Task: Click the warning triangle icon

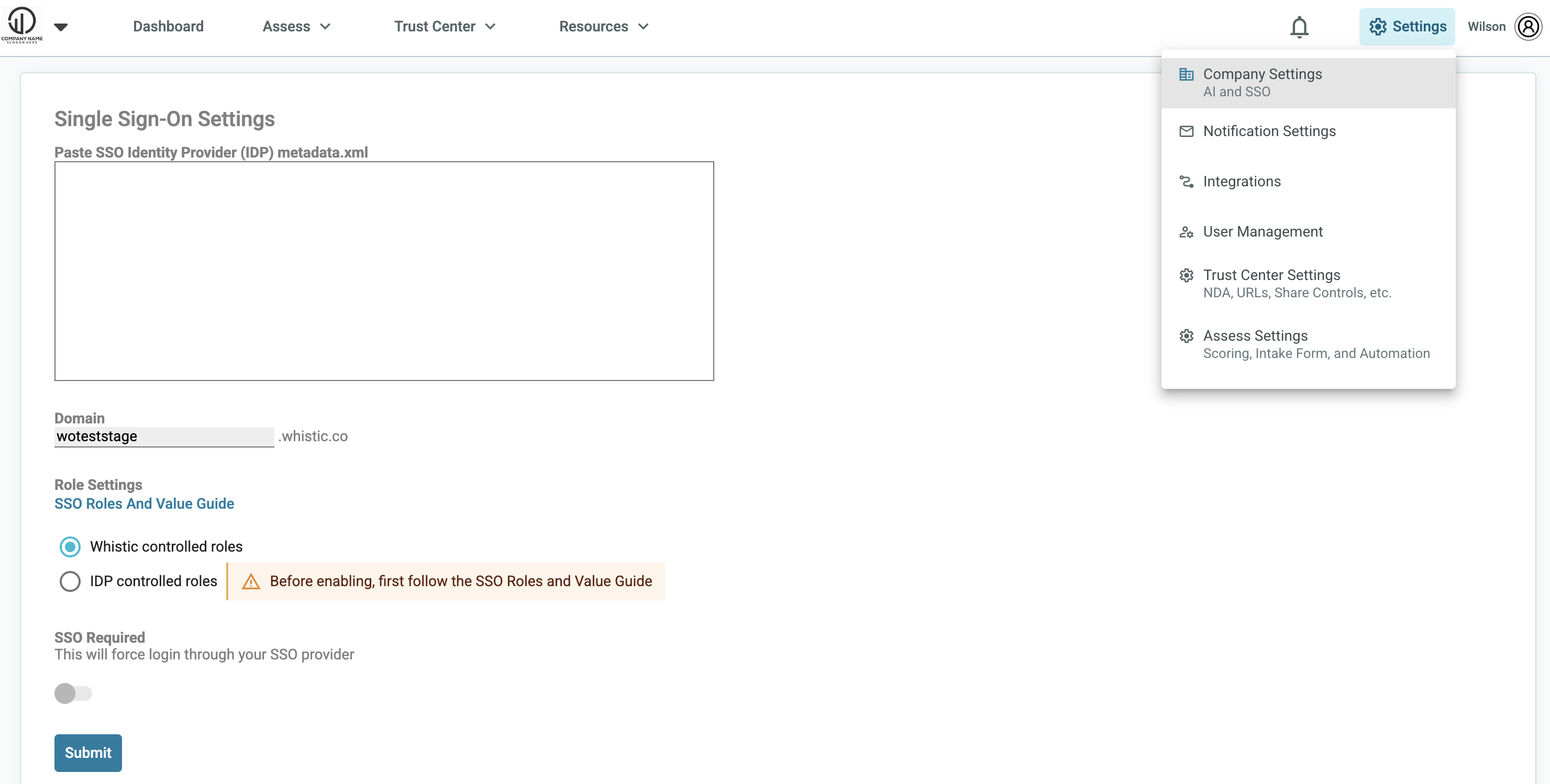Action: 250,581
